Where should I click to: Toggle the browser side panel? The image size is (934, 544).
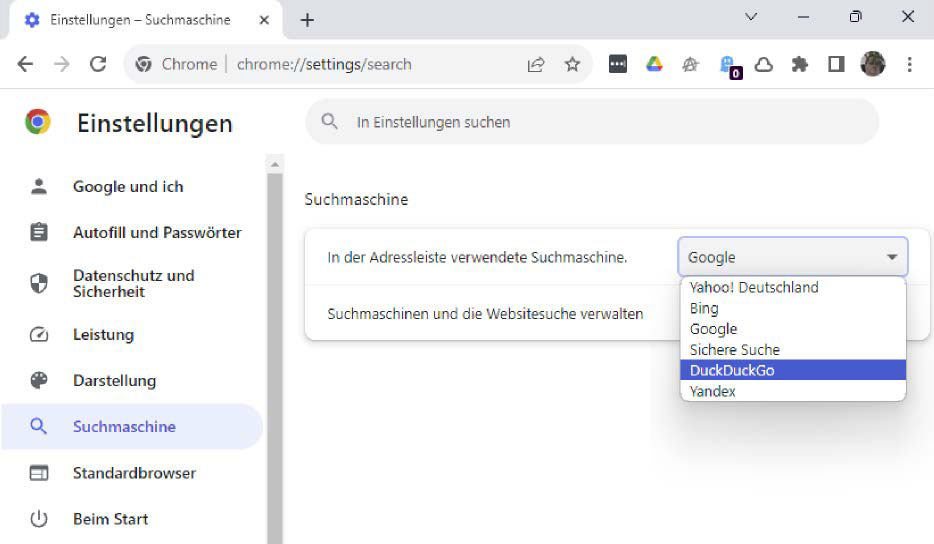click(x=836, y=64)
